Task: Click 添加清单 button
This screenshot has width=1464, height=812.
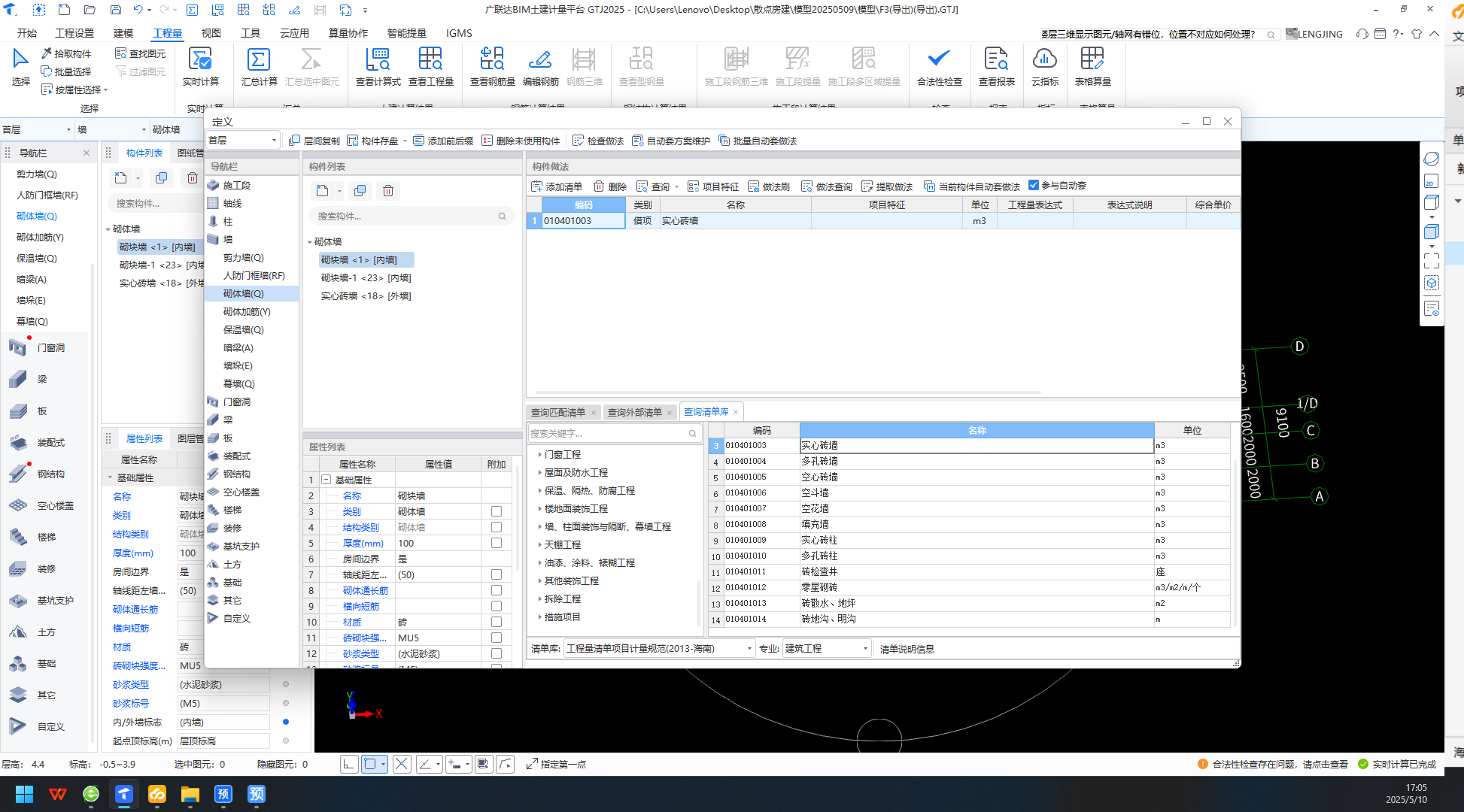Action: click(557, 186)
